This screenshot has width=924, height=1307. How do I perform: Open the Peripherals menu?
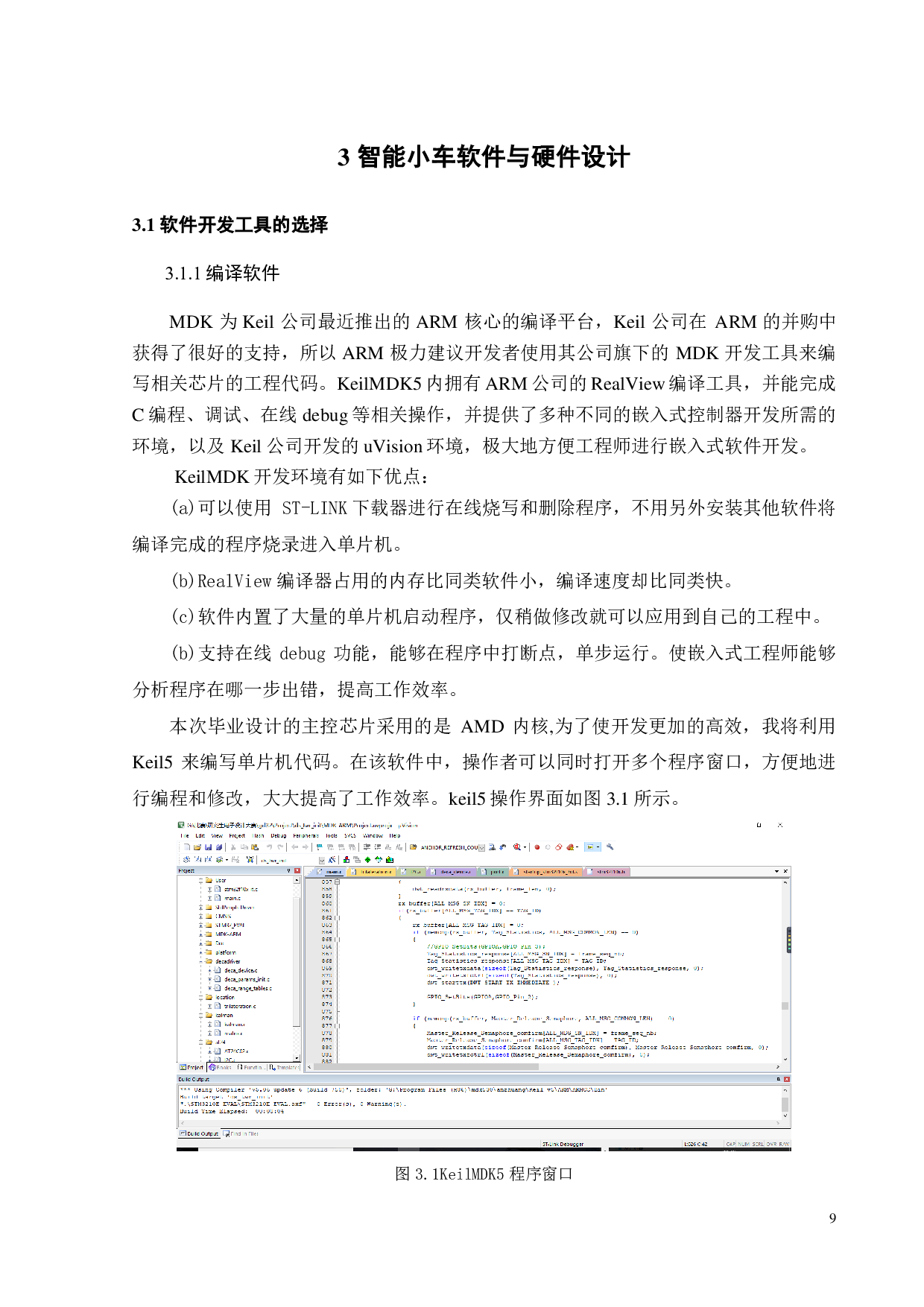(x=306, y=835)
